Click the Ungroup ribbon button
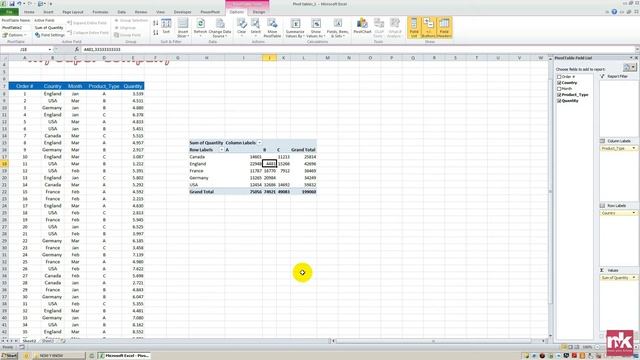The image size is (640, 360). 125,28
